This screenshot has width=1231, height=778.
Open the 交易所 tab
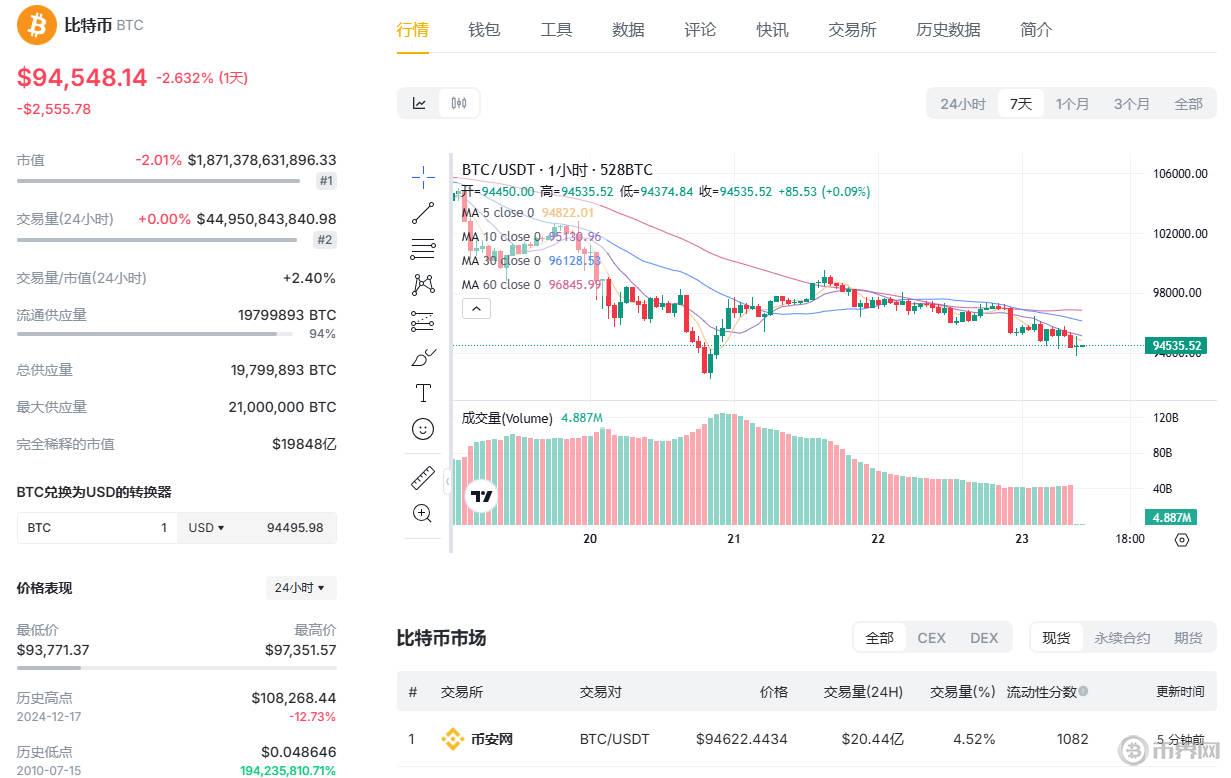[x=852, y=30]
